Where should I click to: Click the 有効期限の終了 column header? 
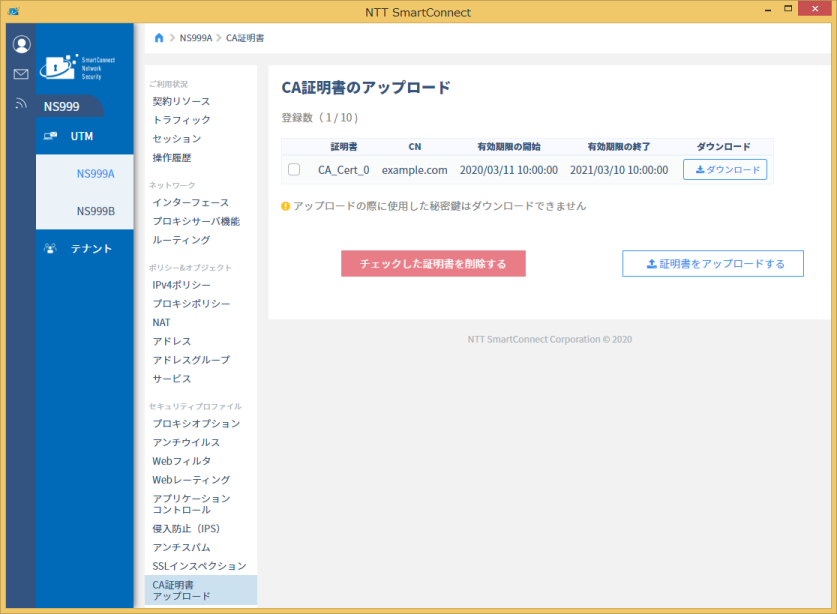[619, 146]
